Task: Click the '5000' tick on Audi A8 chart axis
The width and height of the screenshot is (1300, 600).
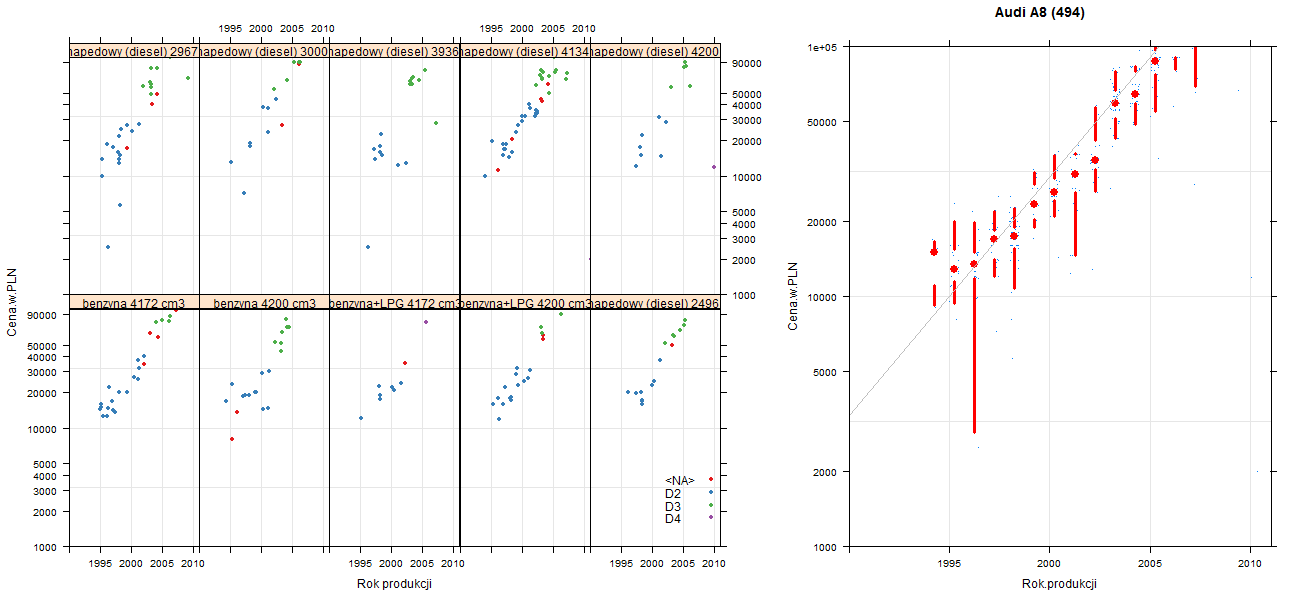Action: 825,372
